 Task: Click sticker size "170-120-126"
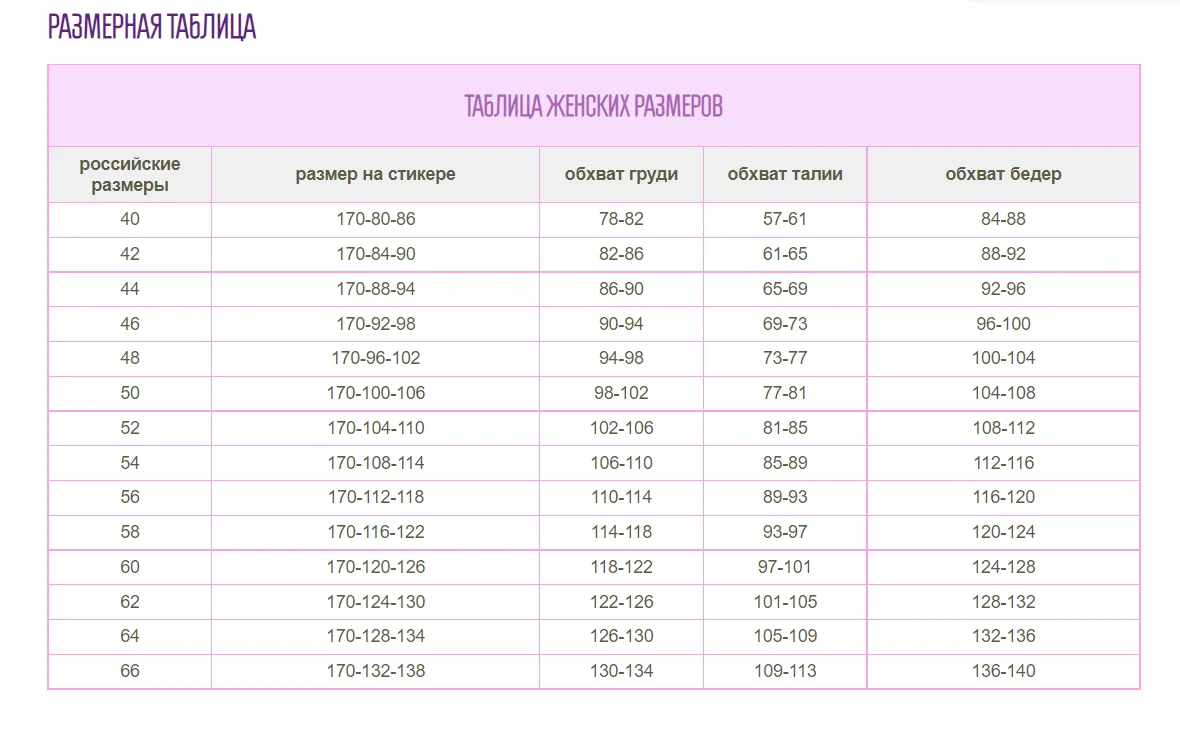click(376, 567)
